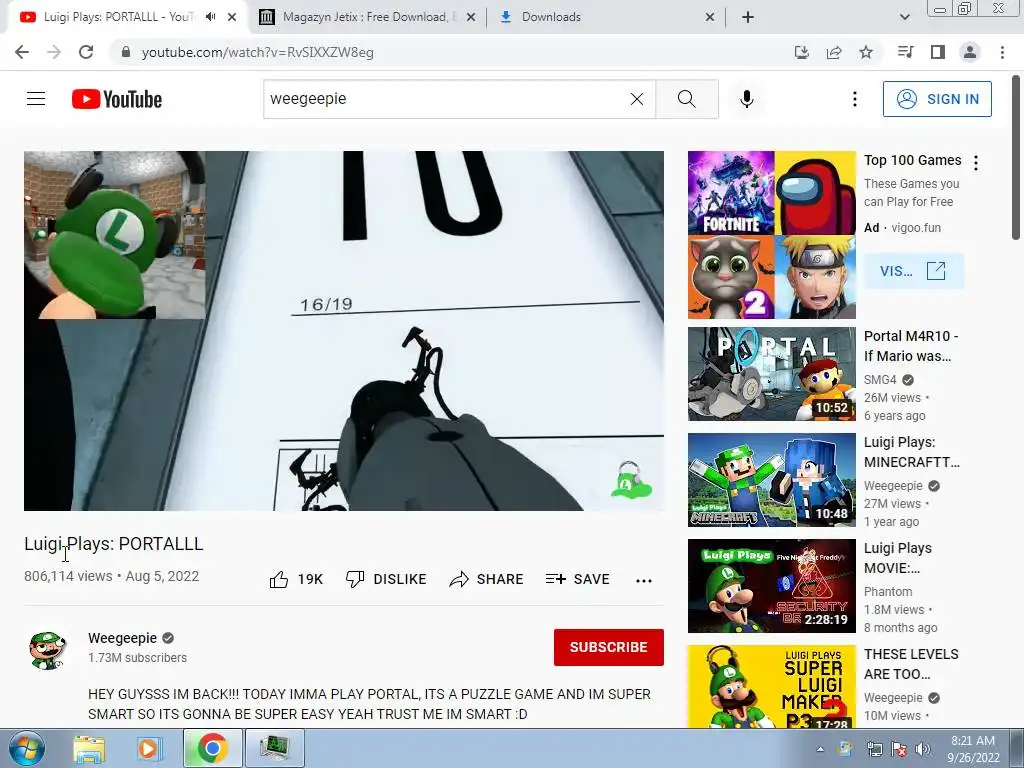Viewport: 1024px width, 768px height.
Task: Go forward in browser history
Action: [54, 52]
